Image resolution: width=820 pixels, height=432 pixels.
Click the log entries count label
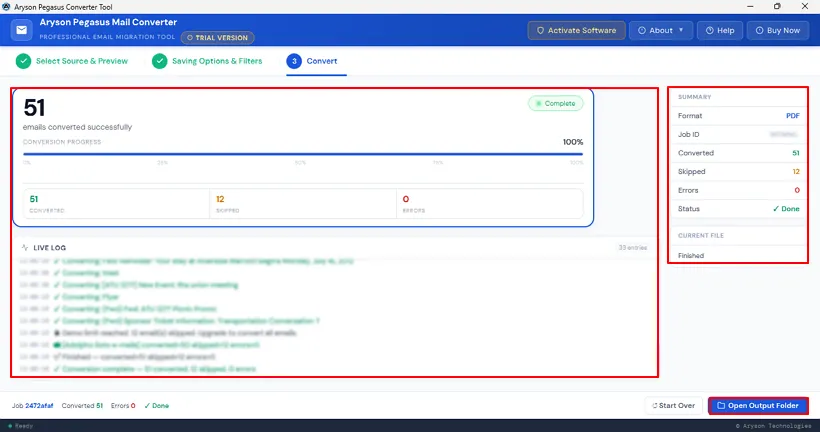[633, 247]
